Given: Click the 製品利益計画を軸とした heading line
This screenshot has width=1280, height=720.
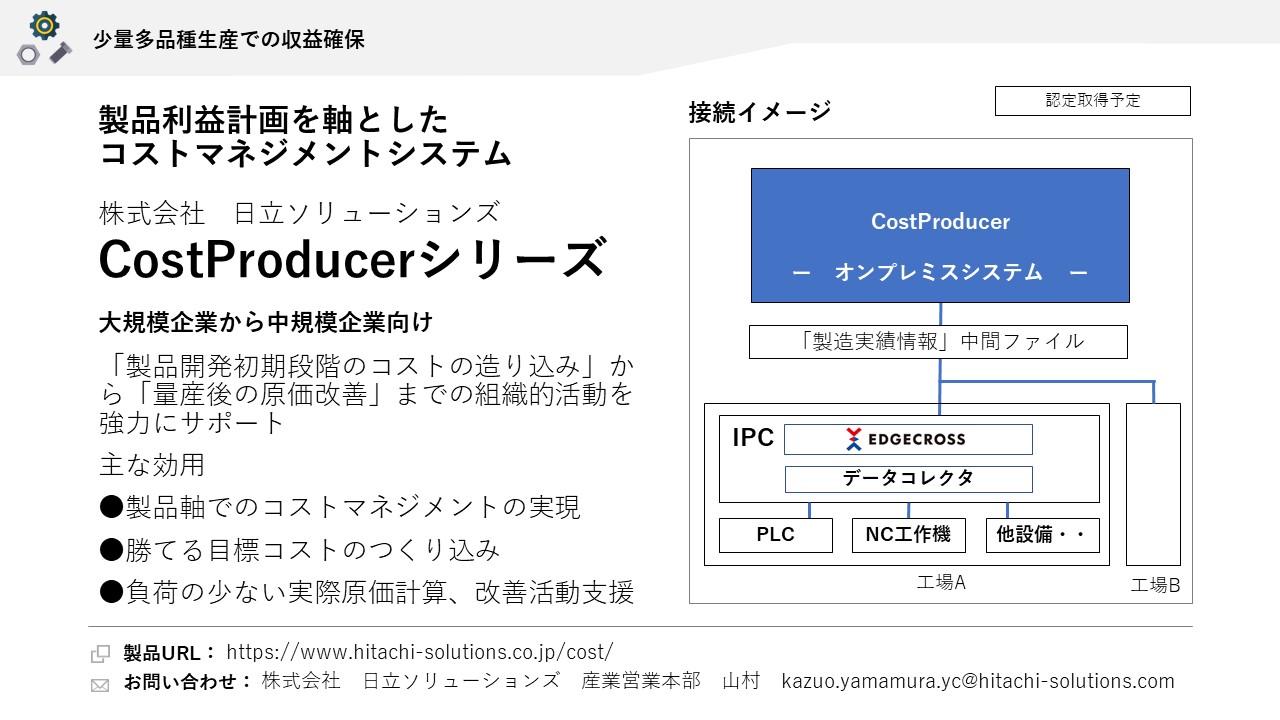Looking at the screenshot, I should point(274,120).
